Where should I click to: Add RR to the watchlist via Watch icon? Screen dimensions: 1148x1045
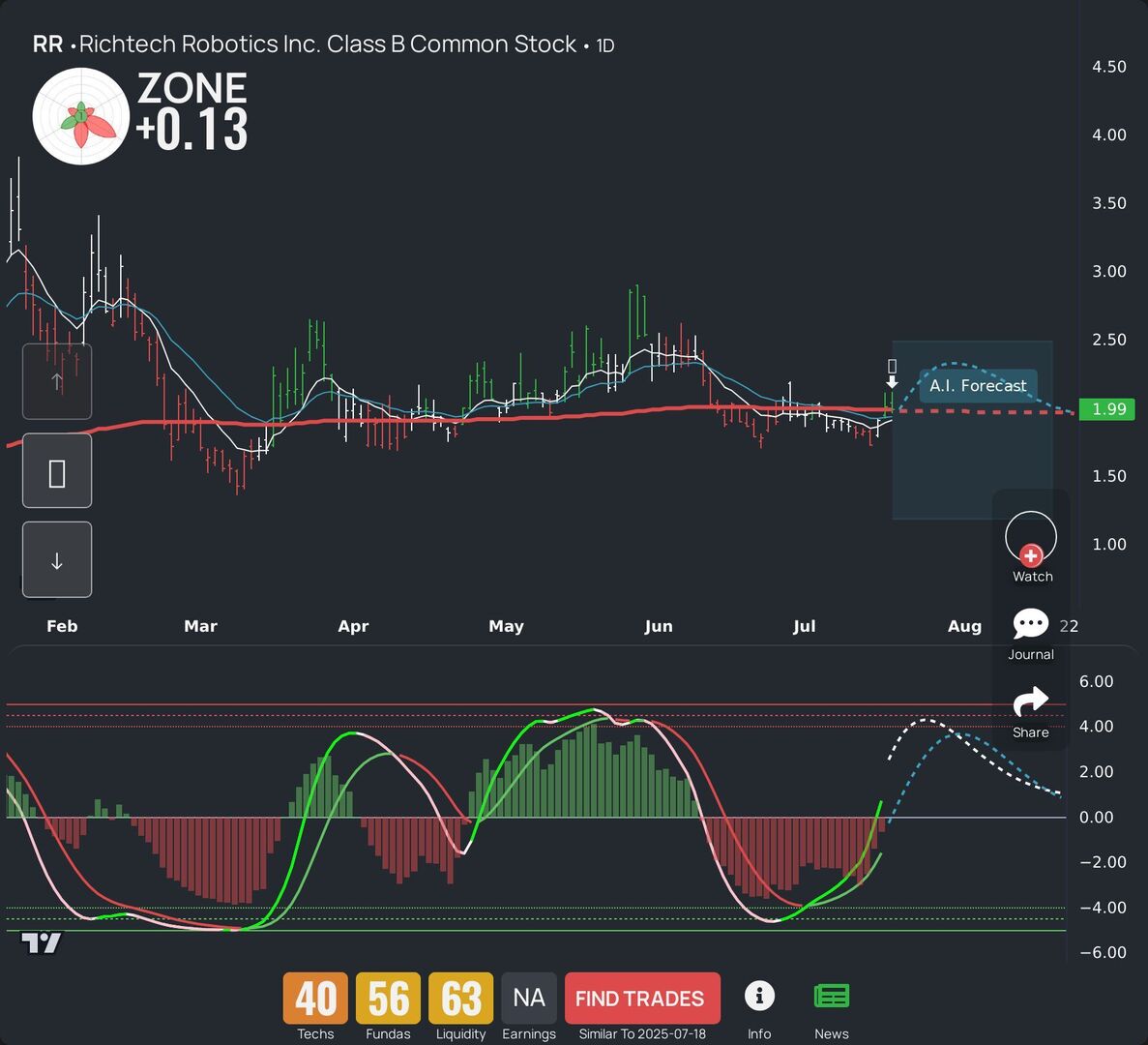tap(1031, 538)
